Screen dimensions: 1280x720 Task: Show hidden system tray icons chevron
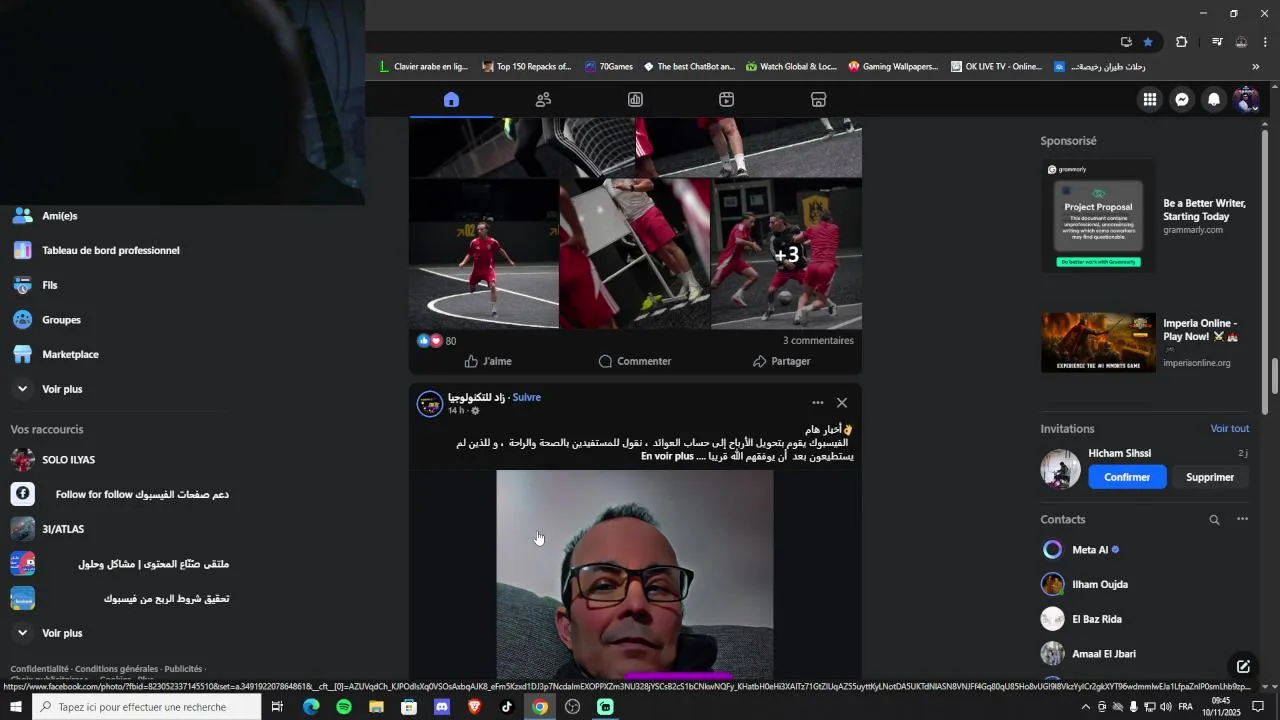(1086, 707)
